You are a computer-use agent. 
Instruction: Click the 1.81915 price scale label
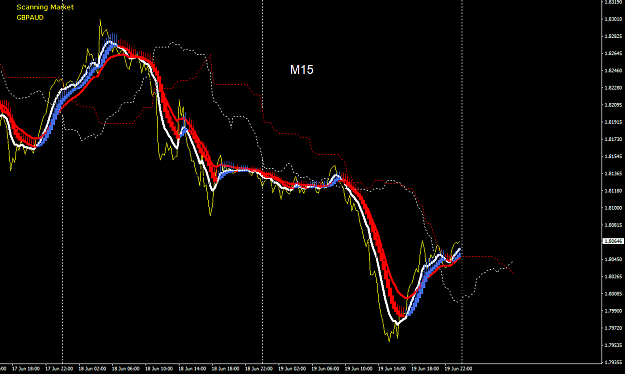coord(613,122)
